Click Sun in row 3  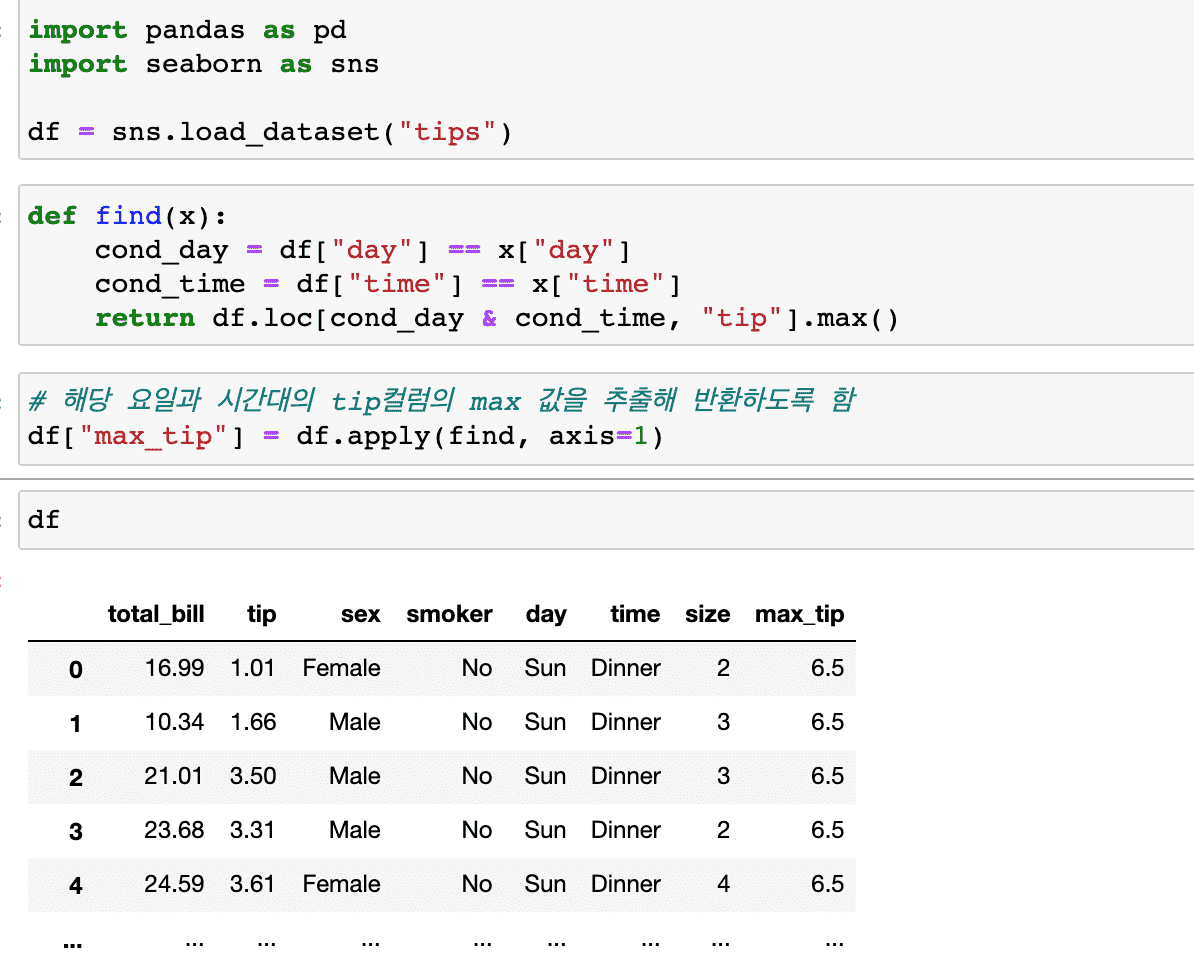545,830
